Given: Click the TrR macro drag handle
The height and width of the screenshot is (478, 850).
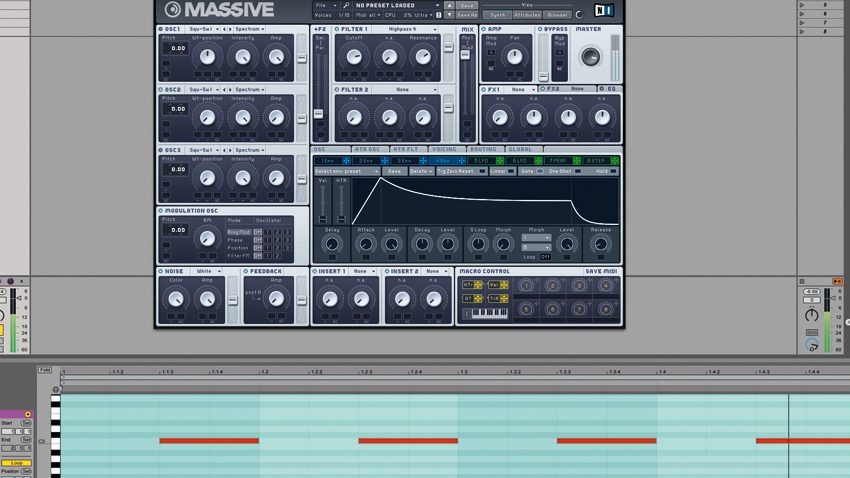Looking at the screenshot, I should (504, 299).
